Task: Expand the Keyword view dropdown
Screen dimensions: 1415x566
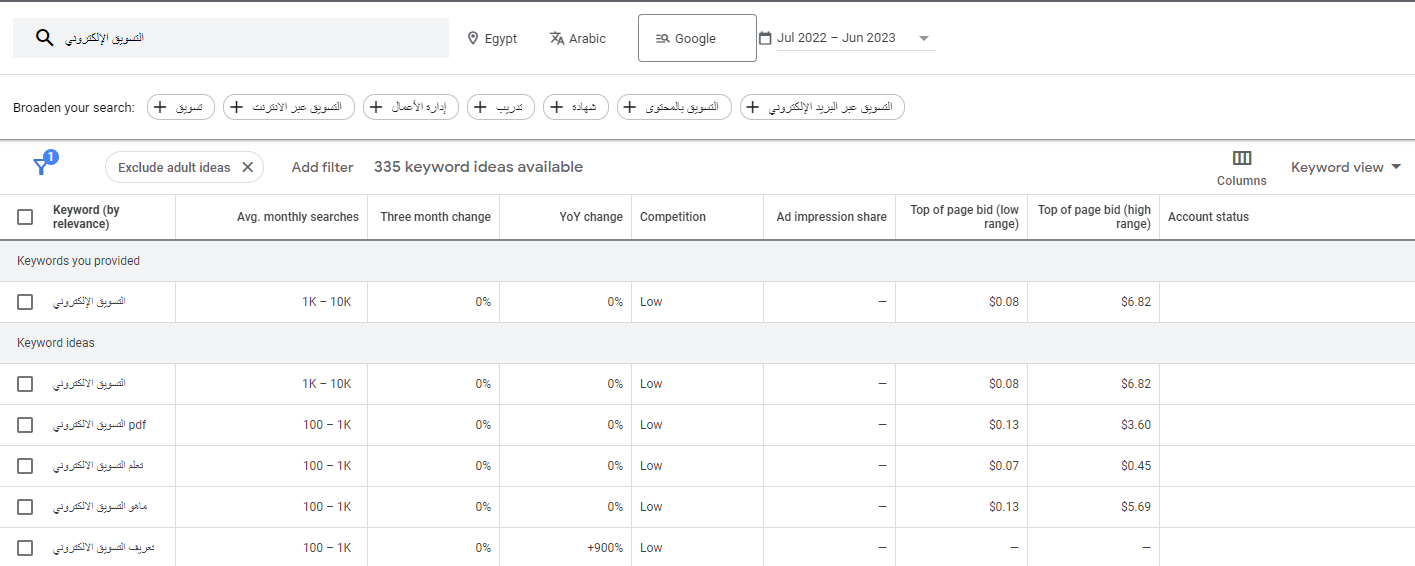Action: 1345,167
